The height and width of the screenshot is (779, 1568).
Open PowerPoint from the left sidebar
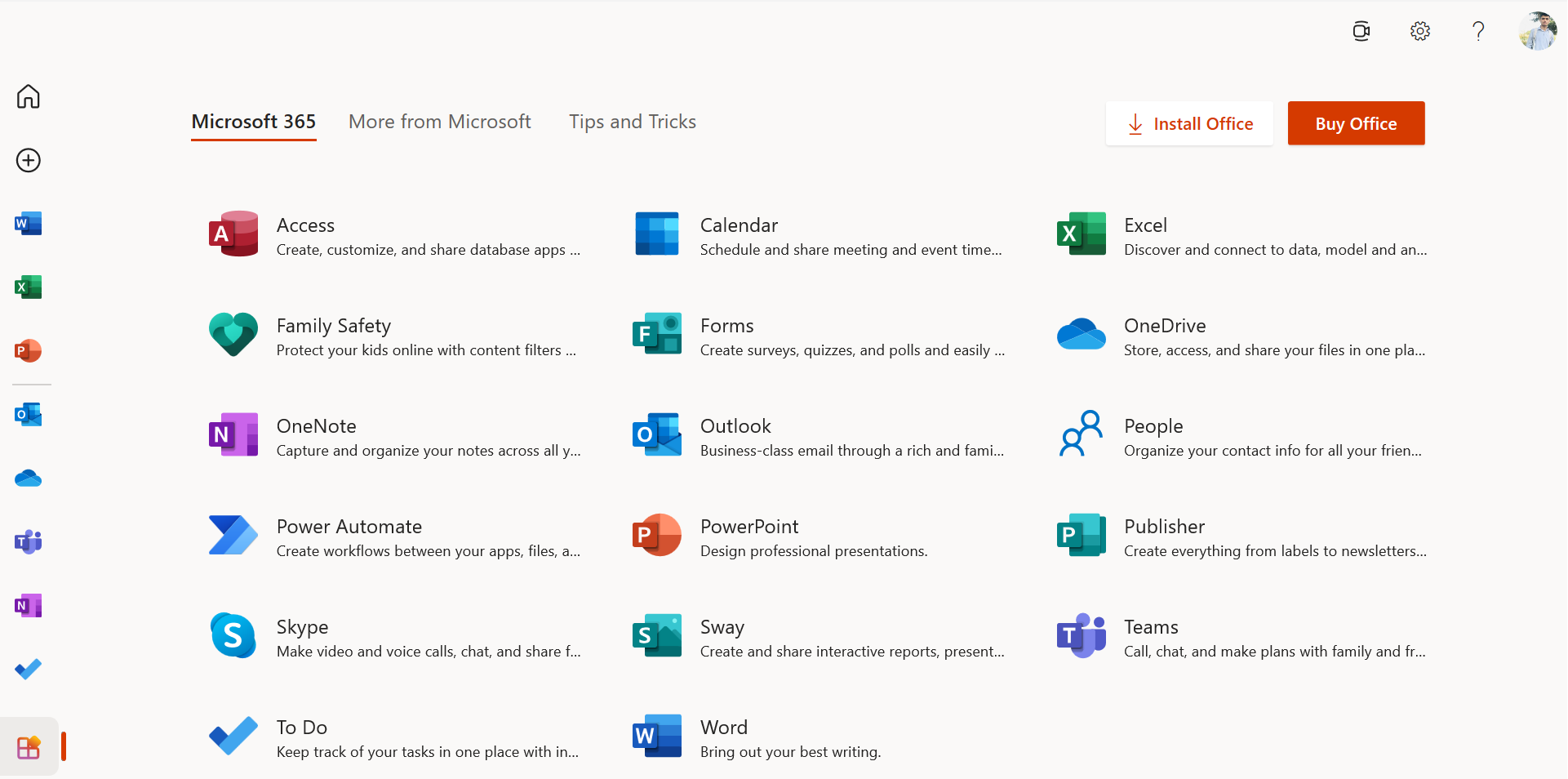(x=28, y=350)
